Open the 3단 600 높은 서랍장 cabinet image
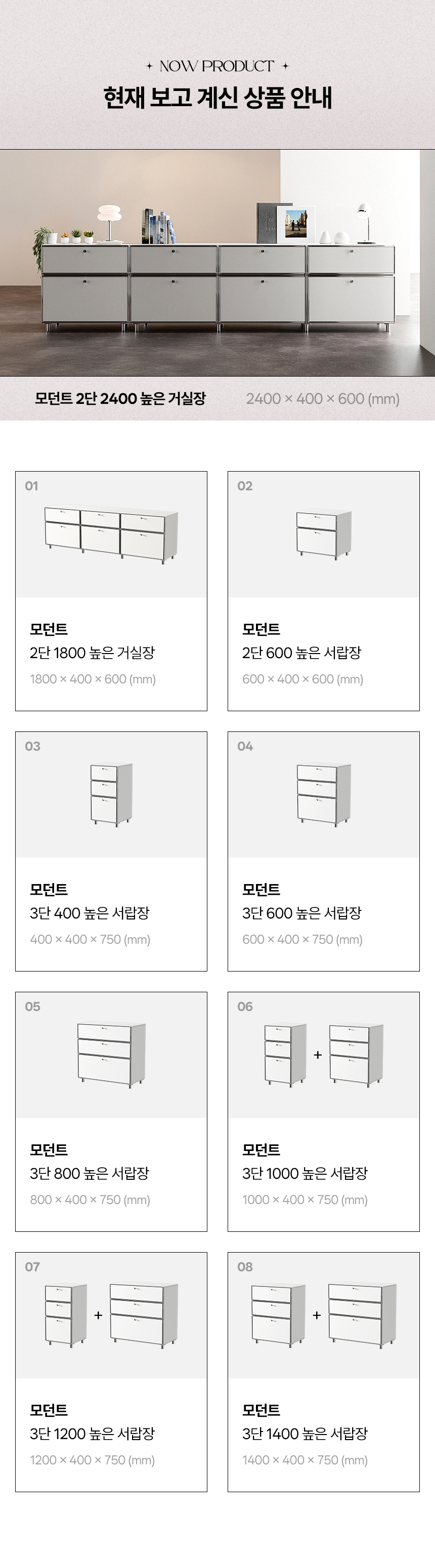The height and width of the screenshot is (1568, 435). 324,793
